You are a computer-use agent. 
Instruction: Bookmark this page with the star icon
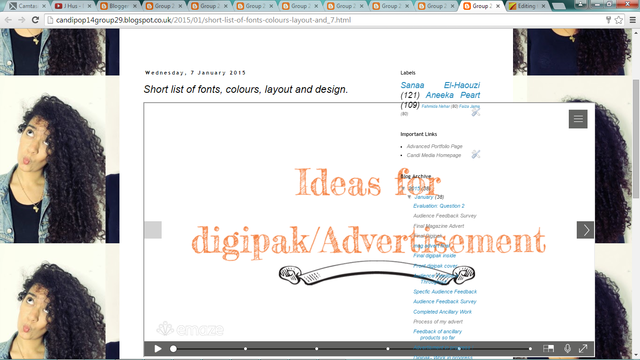[619, 20]
